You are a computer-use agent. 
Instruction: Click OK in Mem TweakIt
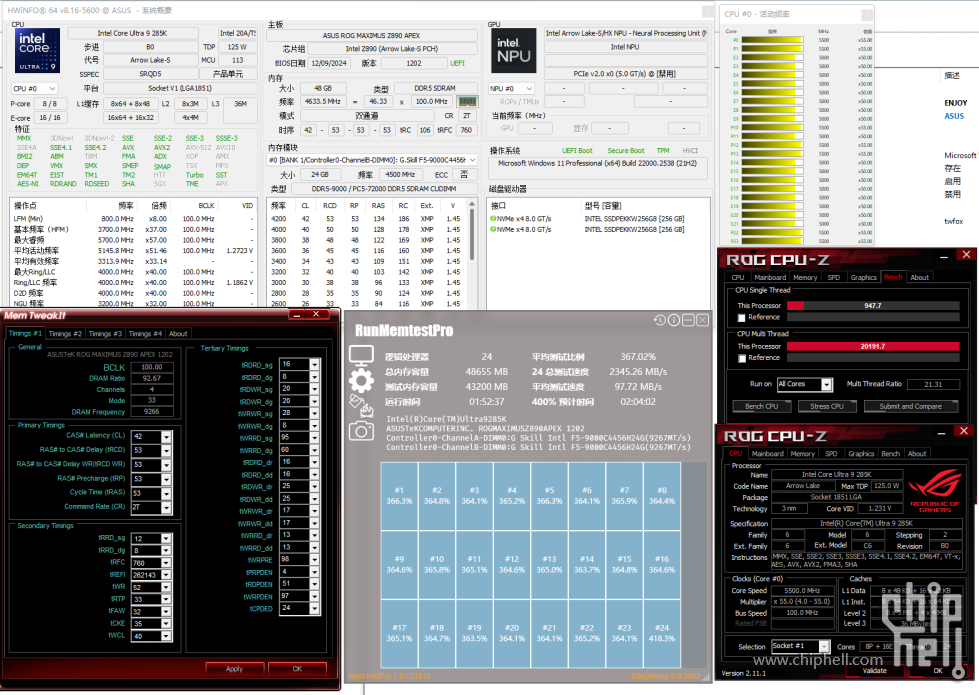tap(297, 669)
